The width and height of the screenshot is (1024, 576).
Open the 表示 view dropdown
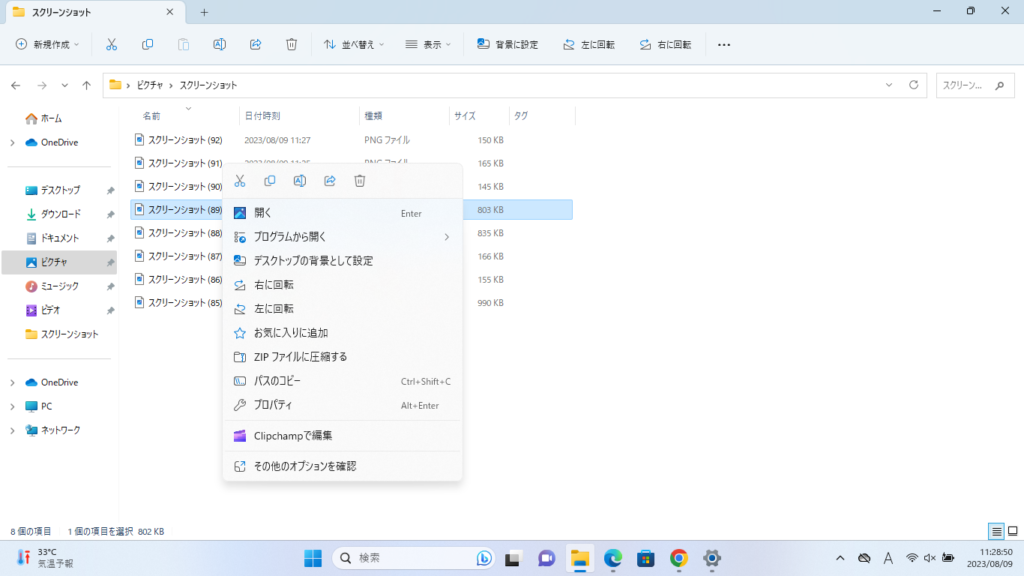[x=428, y=44]
